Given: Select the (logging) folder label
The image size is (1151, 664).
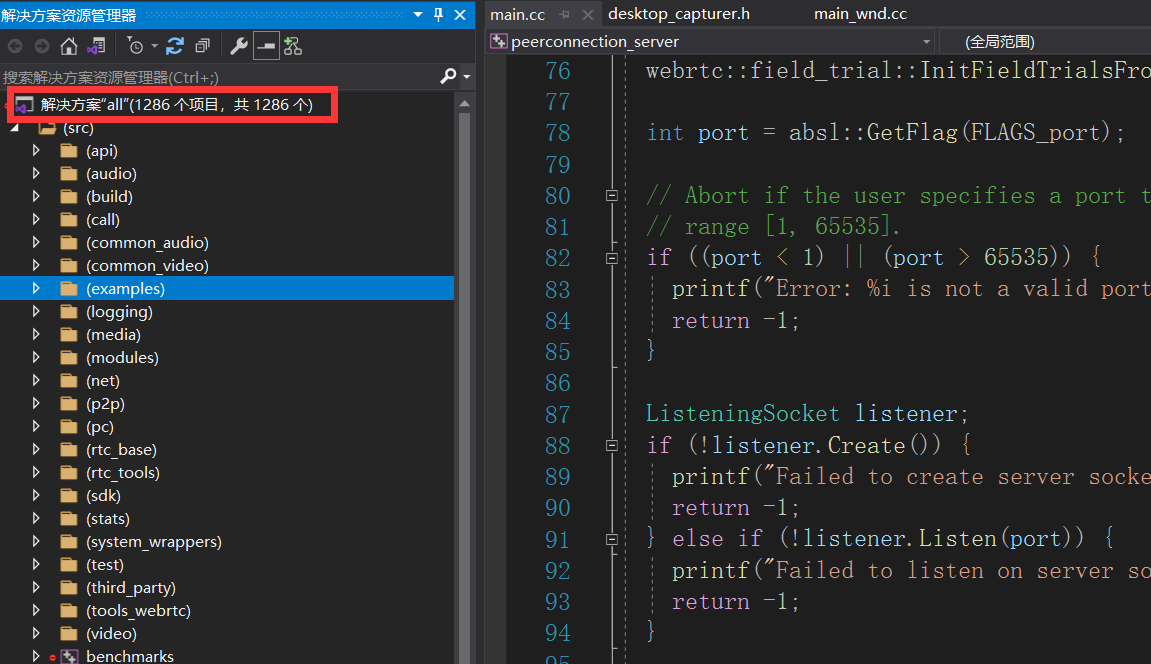Looking at the screenshot, I should pyautogui.click(x=119, y=312).
